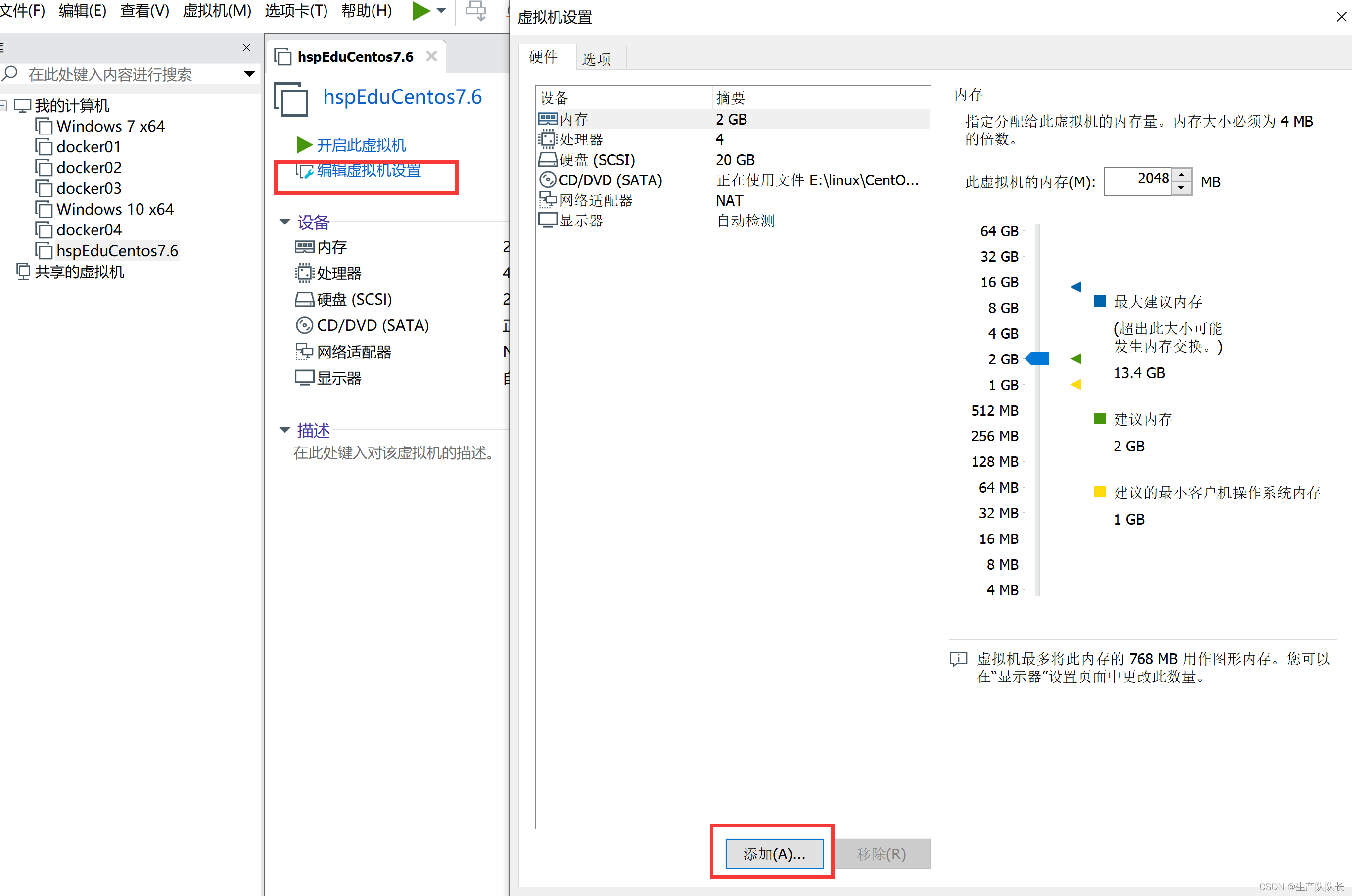Click the 摘要 column header

tap(822, 98)
